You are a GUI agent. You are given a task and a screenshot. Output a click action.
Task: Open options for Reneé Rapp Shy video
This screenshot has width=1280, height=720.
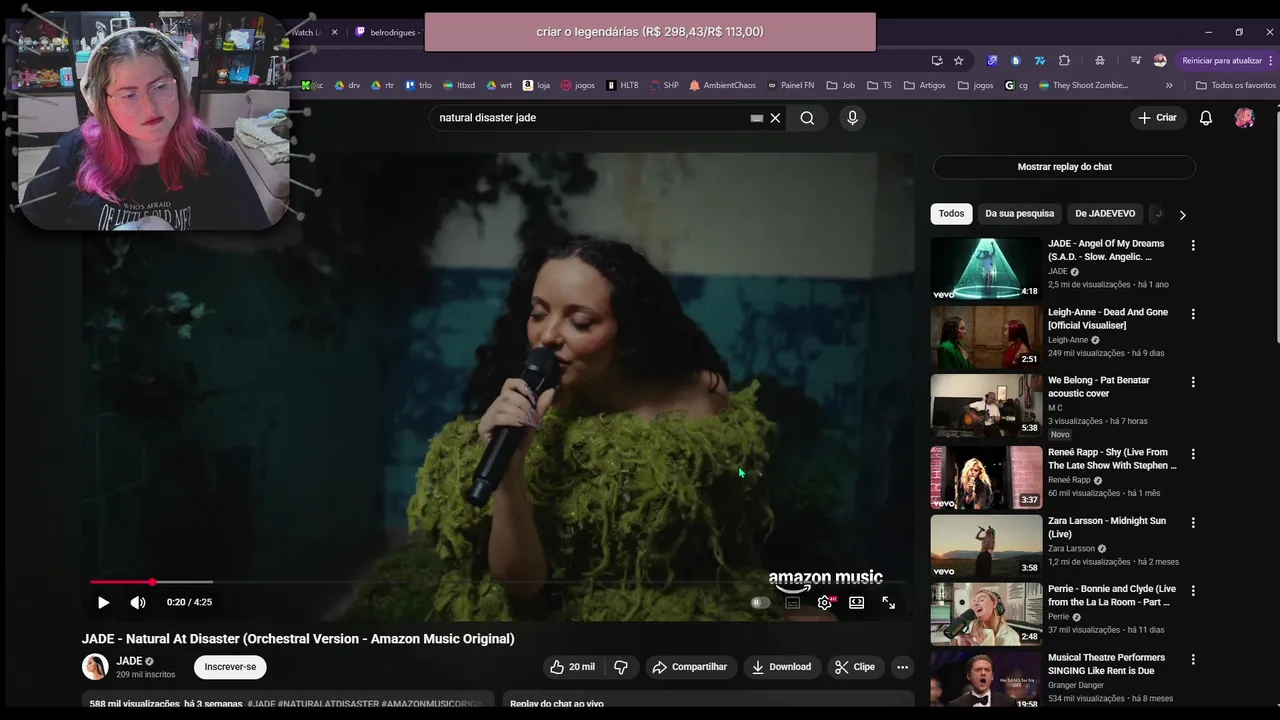1192,454
